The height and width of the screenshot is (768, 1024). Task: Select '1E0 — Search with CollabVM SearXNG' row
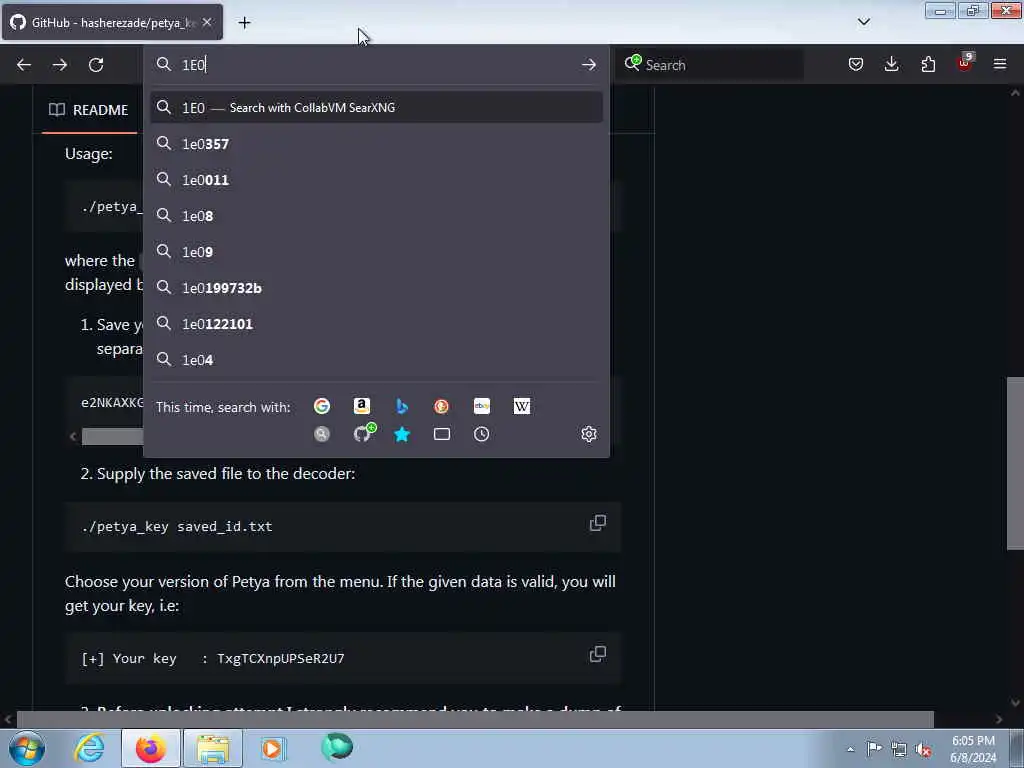click(376, 108)
